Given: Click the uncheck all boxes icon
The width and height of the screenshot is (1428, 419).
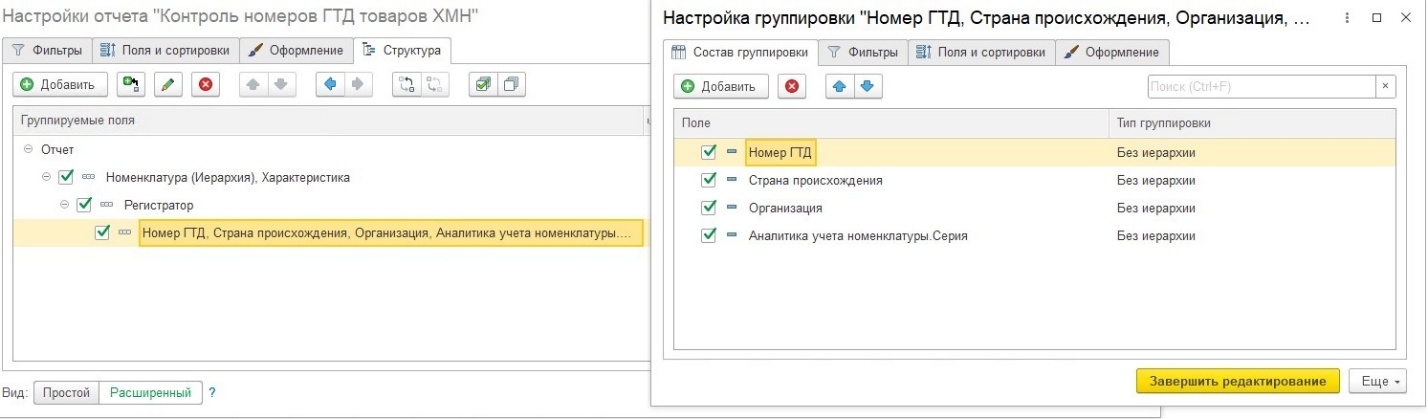Looking at the screenshot, I should point(510,85).
